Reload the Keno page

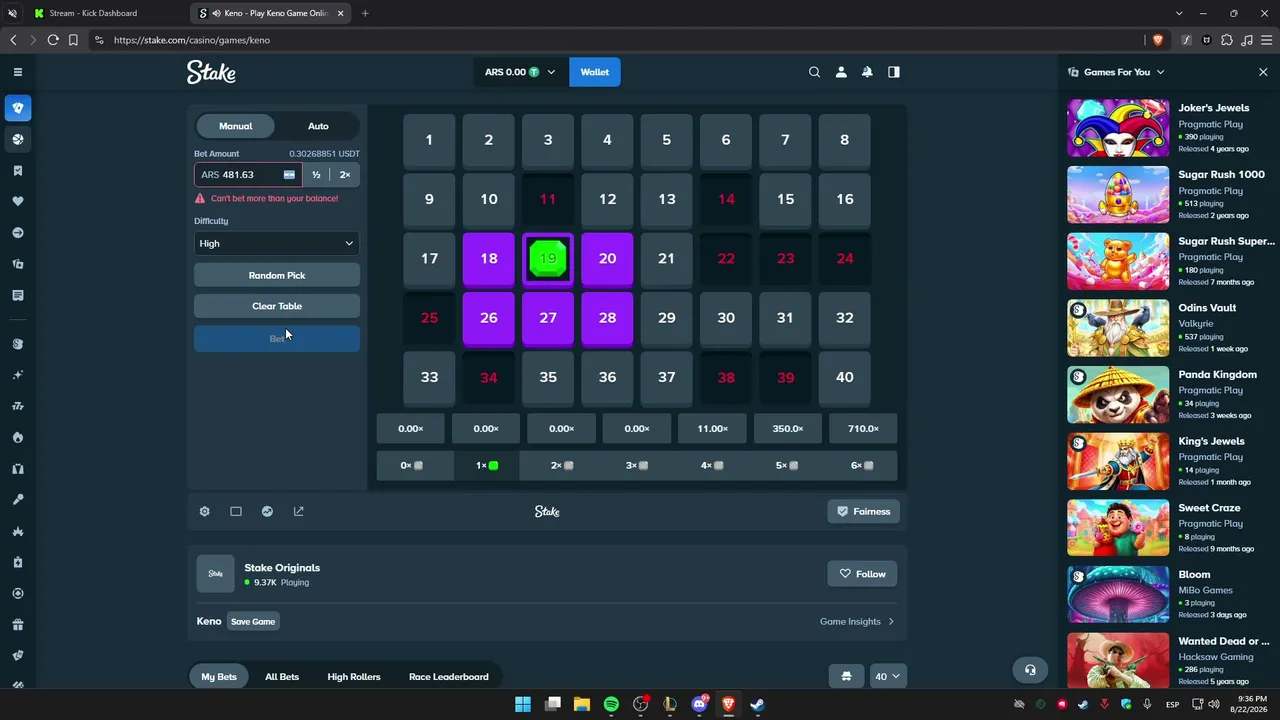[53, 40]
